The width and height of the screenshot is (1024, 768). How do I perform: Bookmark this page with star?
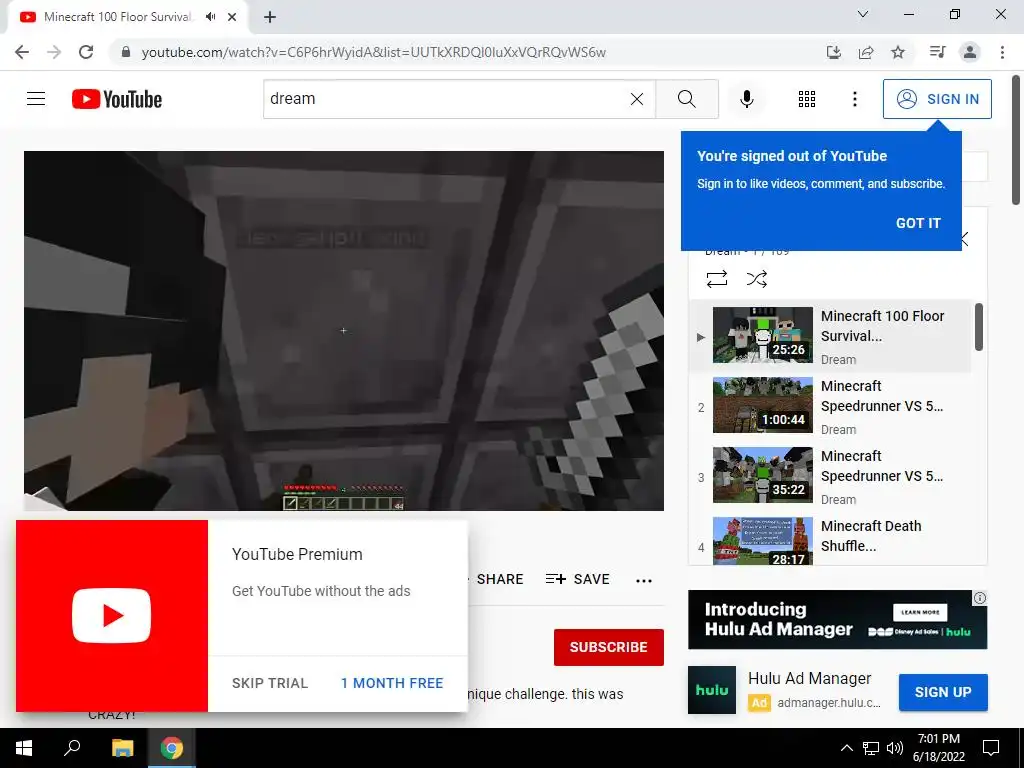coord(898,52)
